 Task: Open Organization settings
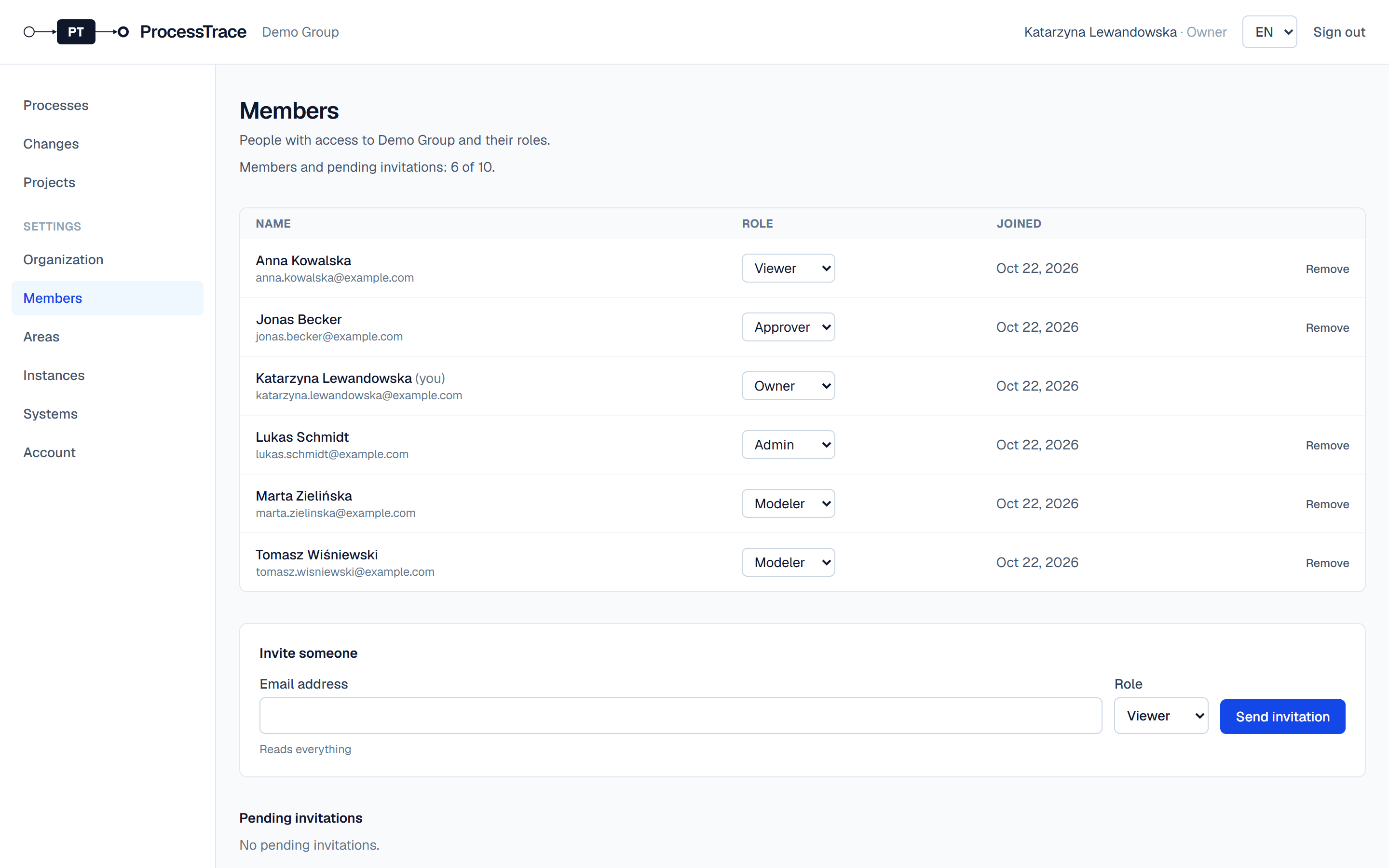click(x=108, y=259)
